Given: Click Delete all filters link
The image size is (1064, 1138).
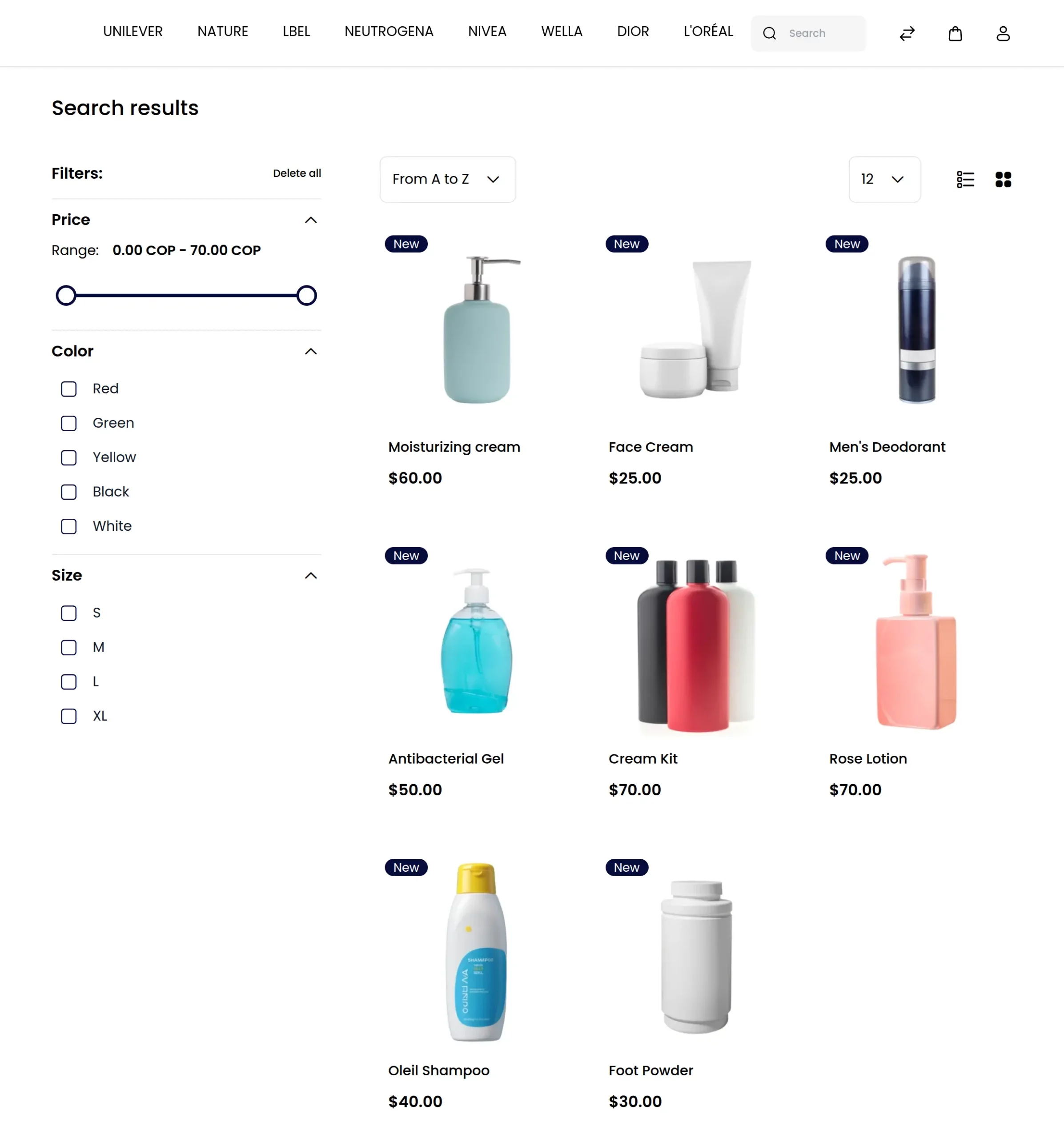Looking at the screenshot, I should pyautogui.click(x=297, y=173).
